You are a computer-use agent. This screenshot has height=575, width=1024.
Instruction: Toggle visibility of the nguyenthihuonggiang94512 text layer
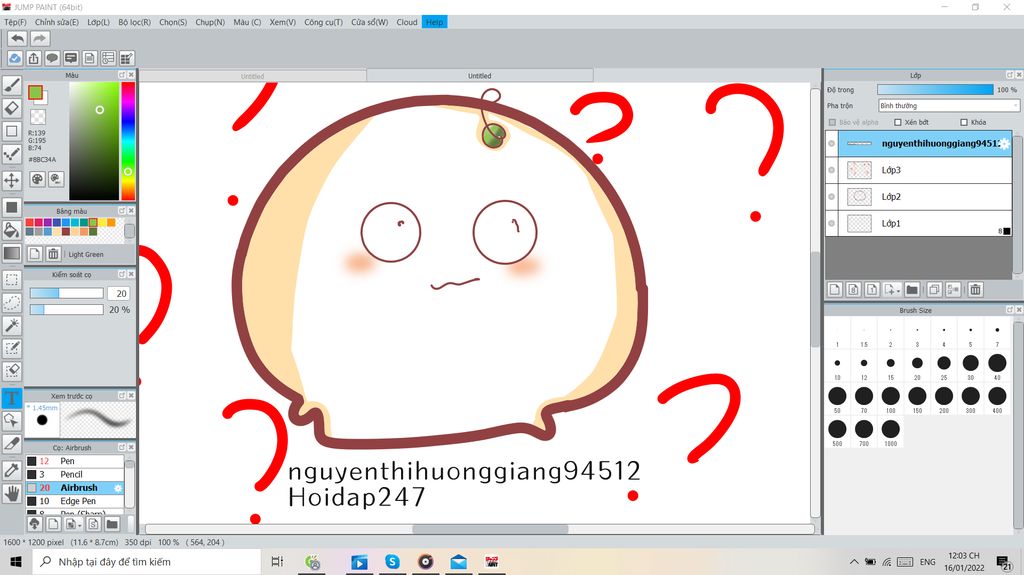point(831,143)
